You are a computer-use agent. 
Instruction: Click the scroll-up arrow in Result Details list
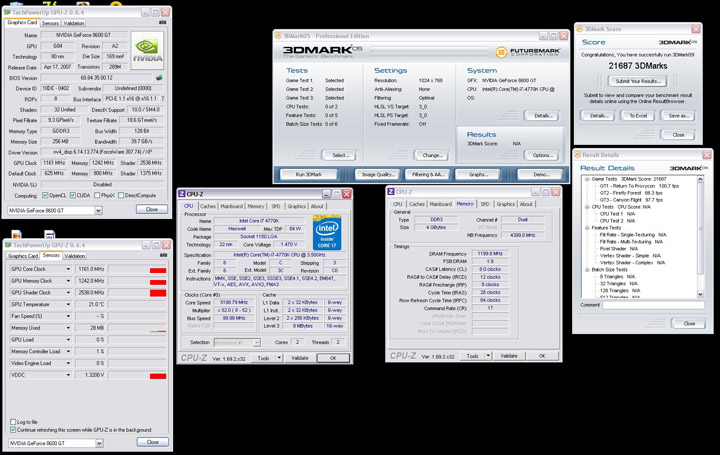(700, 179)
